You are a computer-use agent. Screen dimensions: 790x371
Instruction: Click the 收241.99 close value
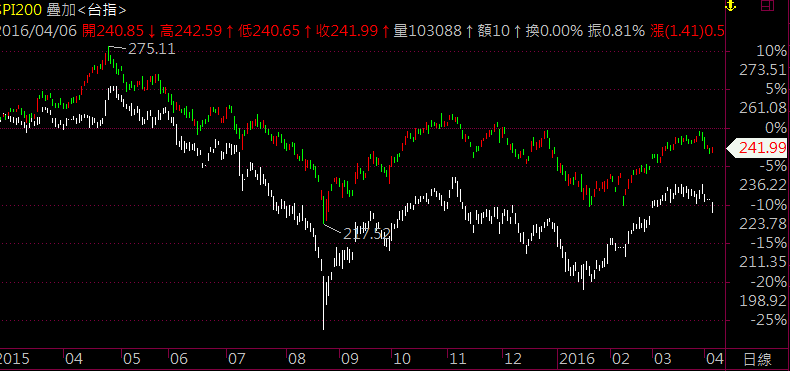347,31
